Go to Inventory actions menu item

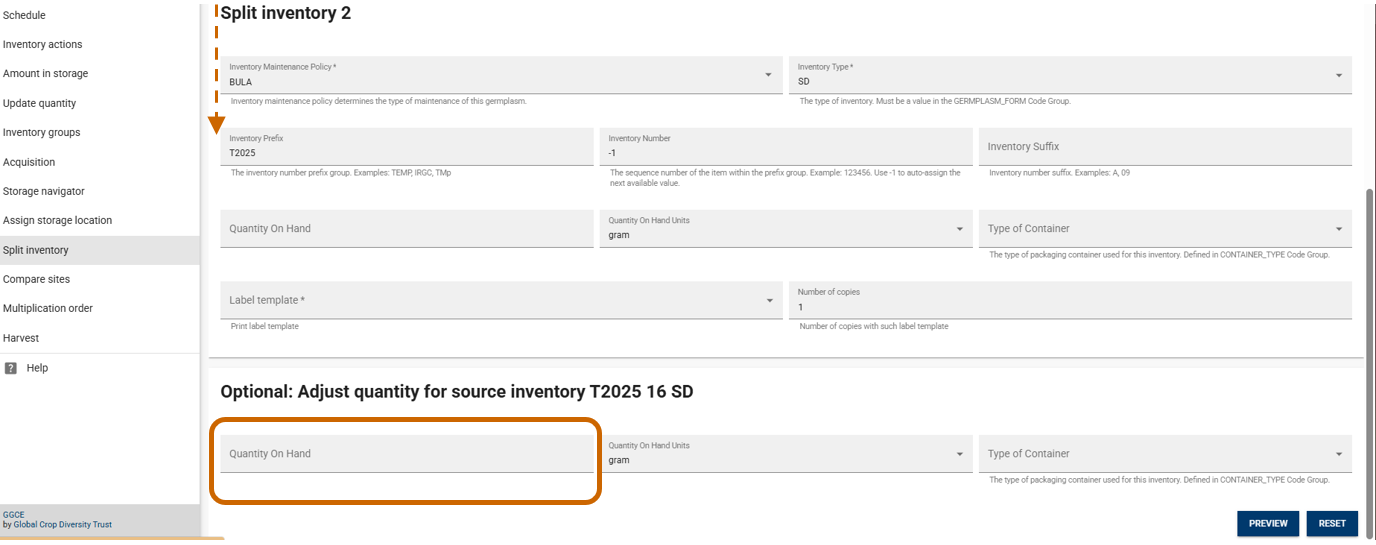pos(43,45)
